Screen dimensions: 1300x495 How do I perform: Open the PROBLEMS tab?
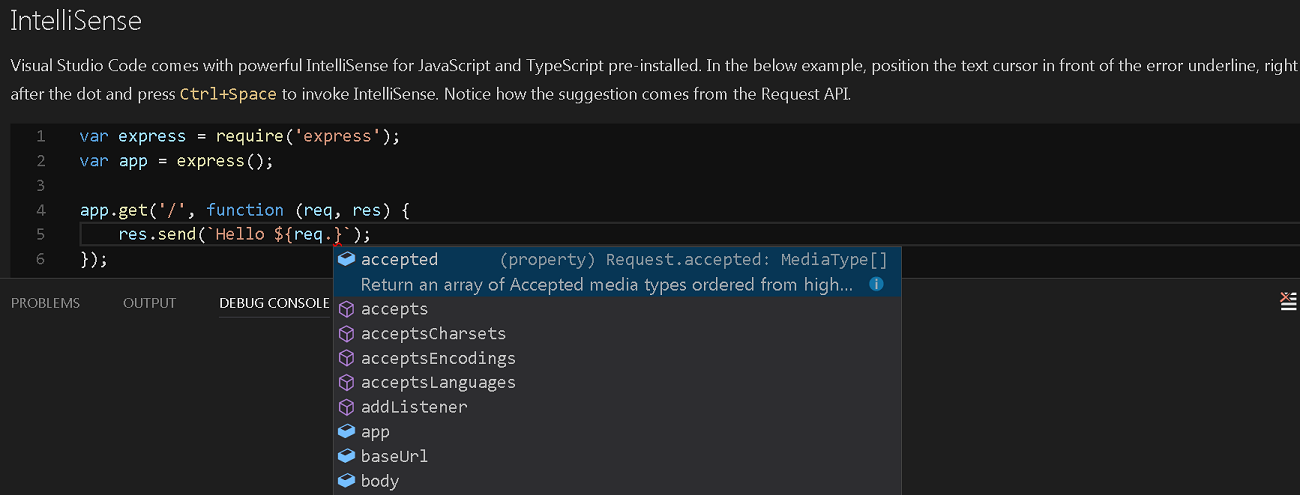pyautogui.click(x=45, y=303)
